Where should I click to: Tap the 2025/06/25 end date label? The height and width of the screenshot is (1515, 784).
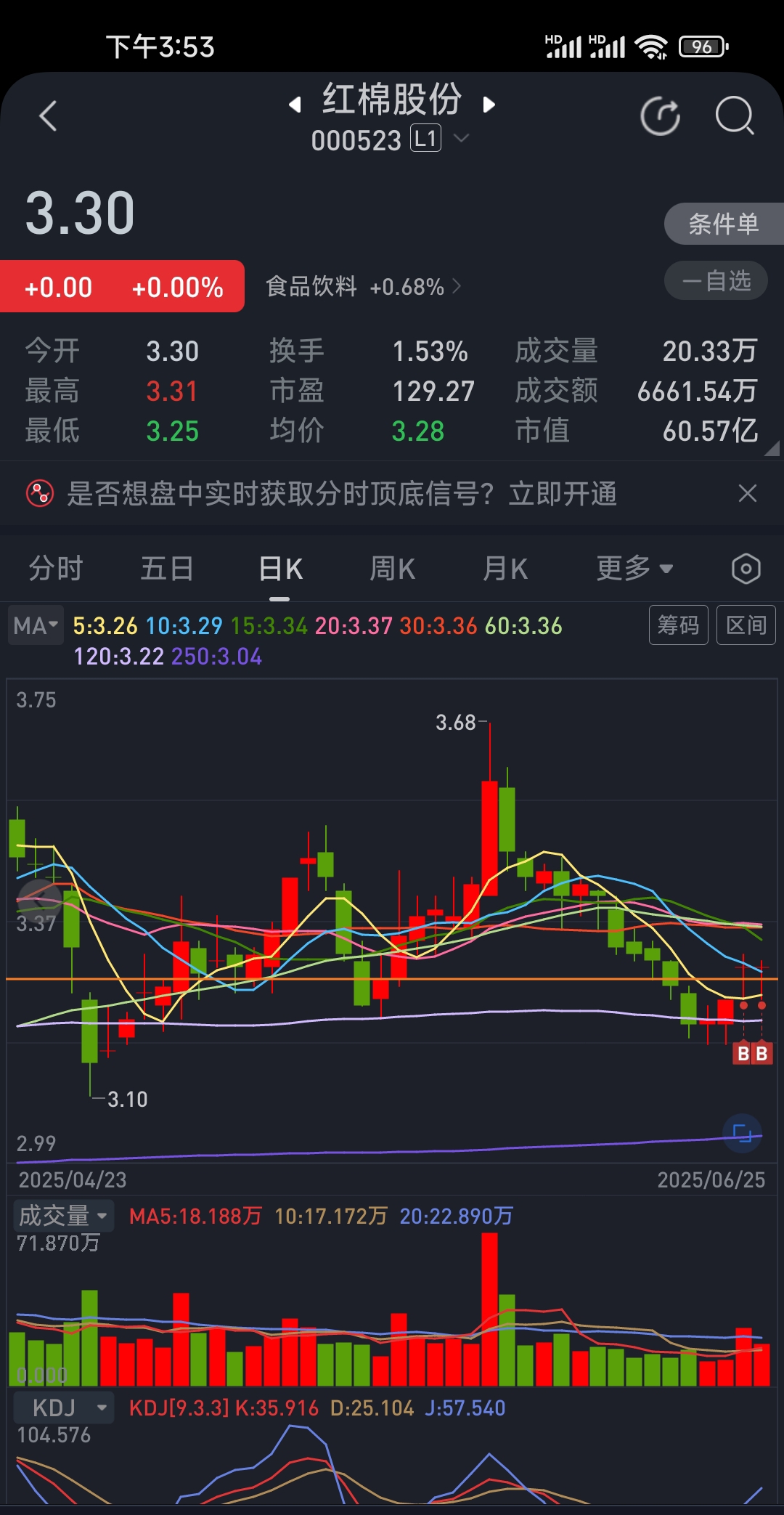[x=711, y=1179]
